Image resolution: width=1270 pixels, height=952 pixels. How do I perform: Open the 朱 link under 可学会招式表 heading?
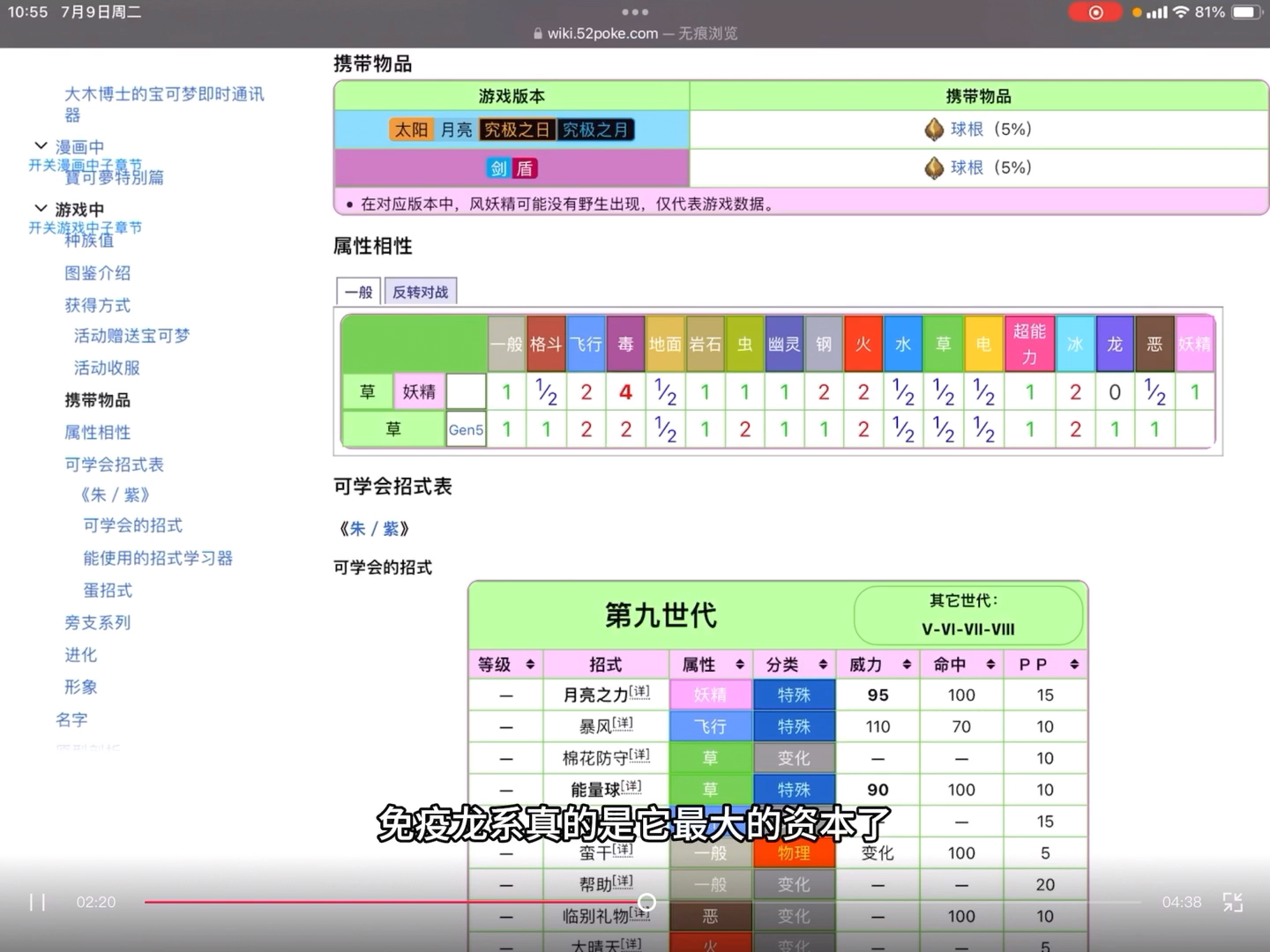(357, 529)
